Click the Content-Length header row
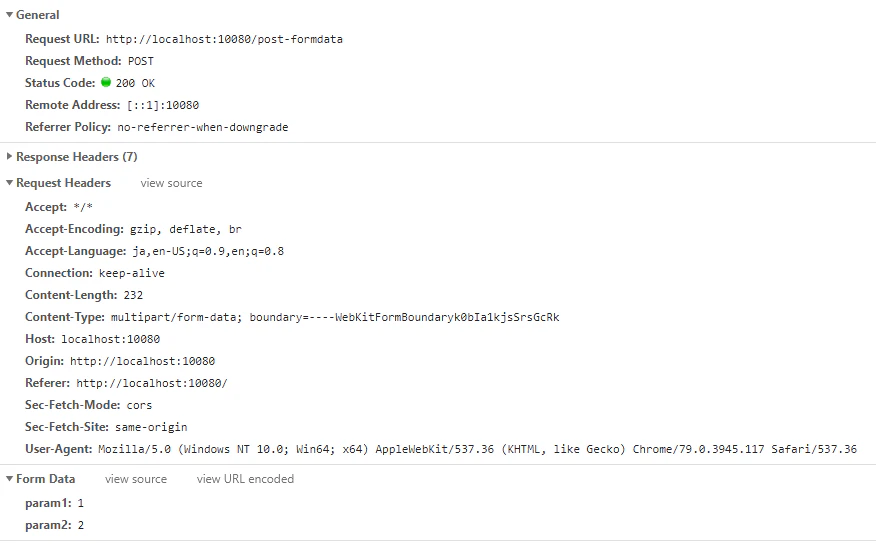 (84, 295)
